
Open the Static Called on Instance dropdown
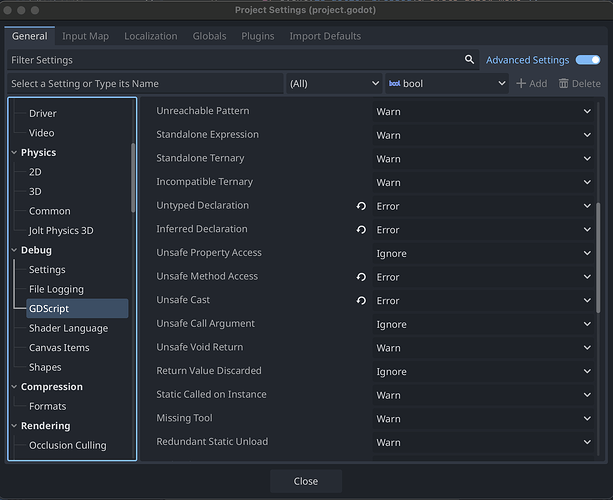coord(483,395)
